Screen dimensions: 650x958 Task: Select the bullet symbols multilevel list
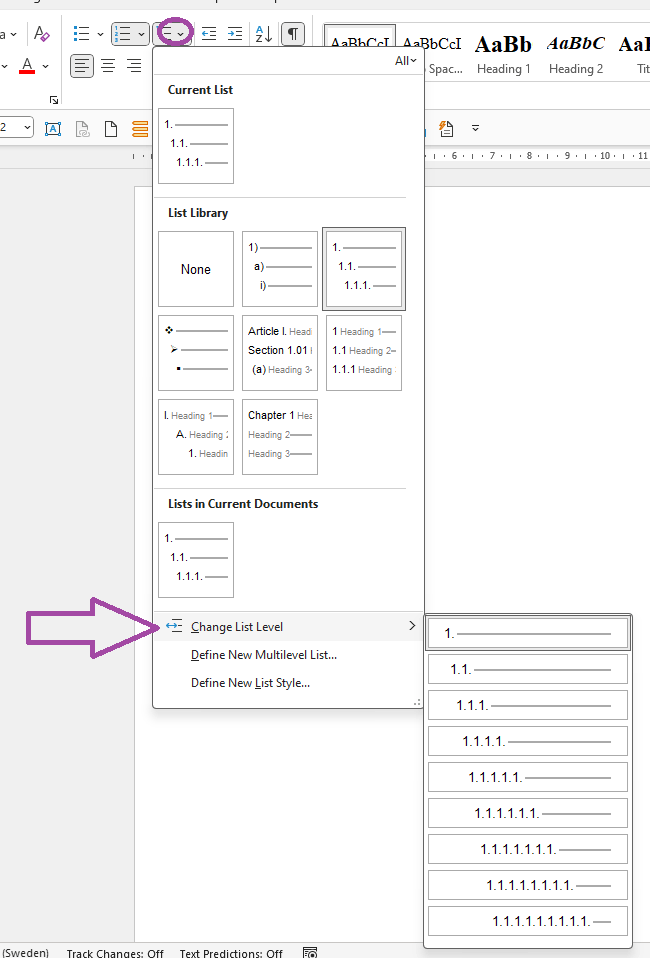pos(196,353)
